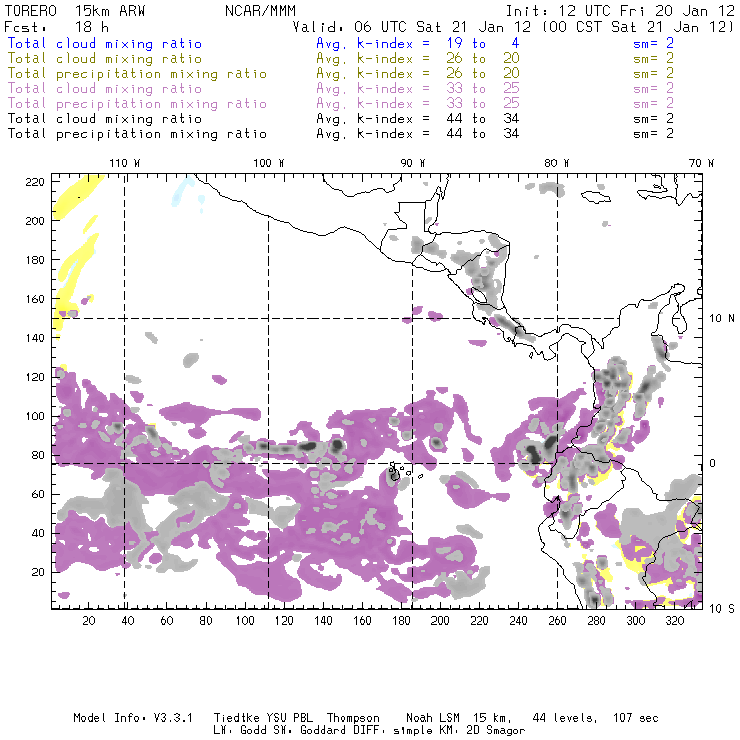740x740 pixels.
Task: Select the "260" horizontal axis tick label
Action: pos(557,621)
